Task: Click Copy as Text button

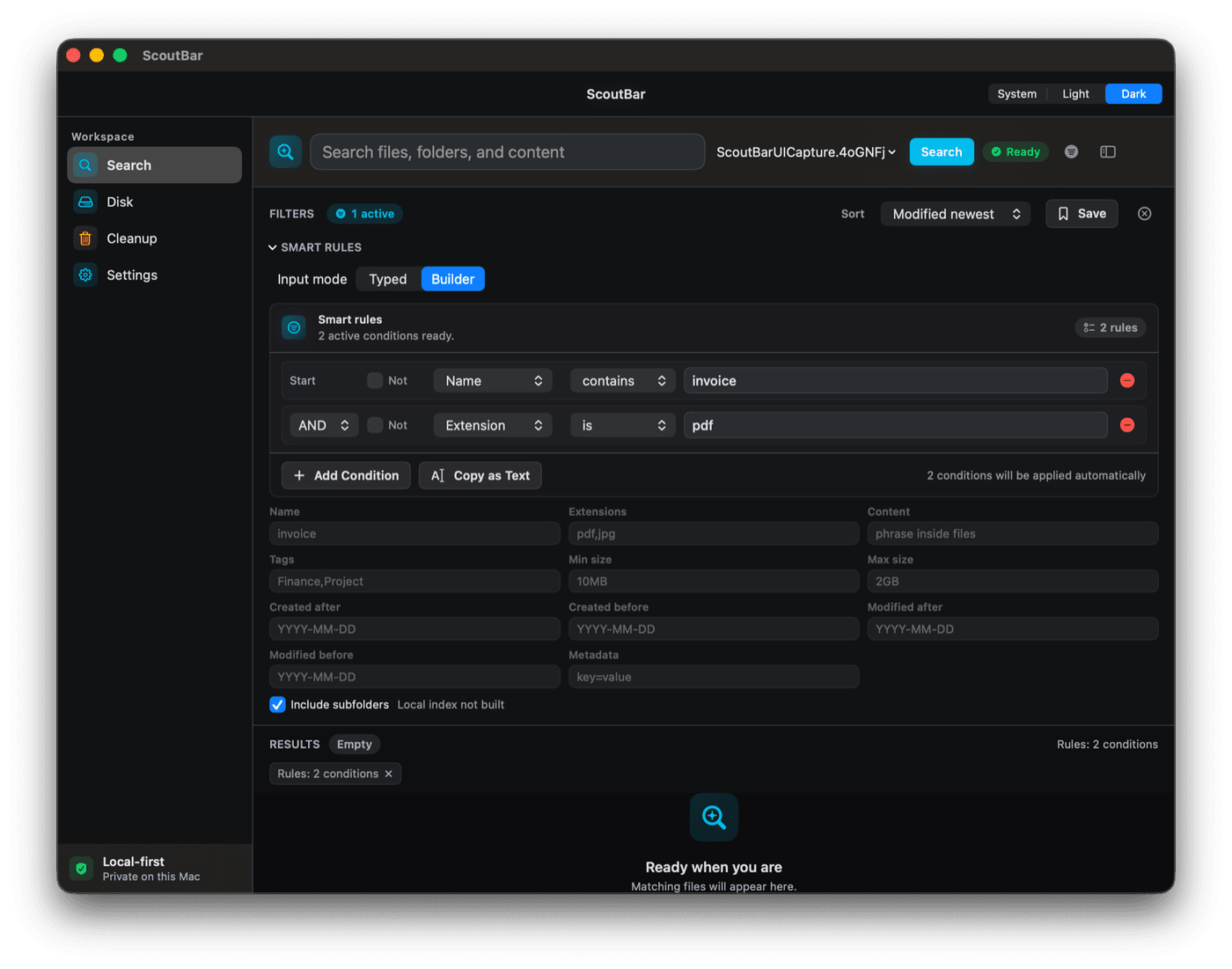Action: pyautogui.click(x=480, y=475)
